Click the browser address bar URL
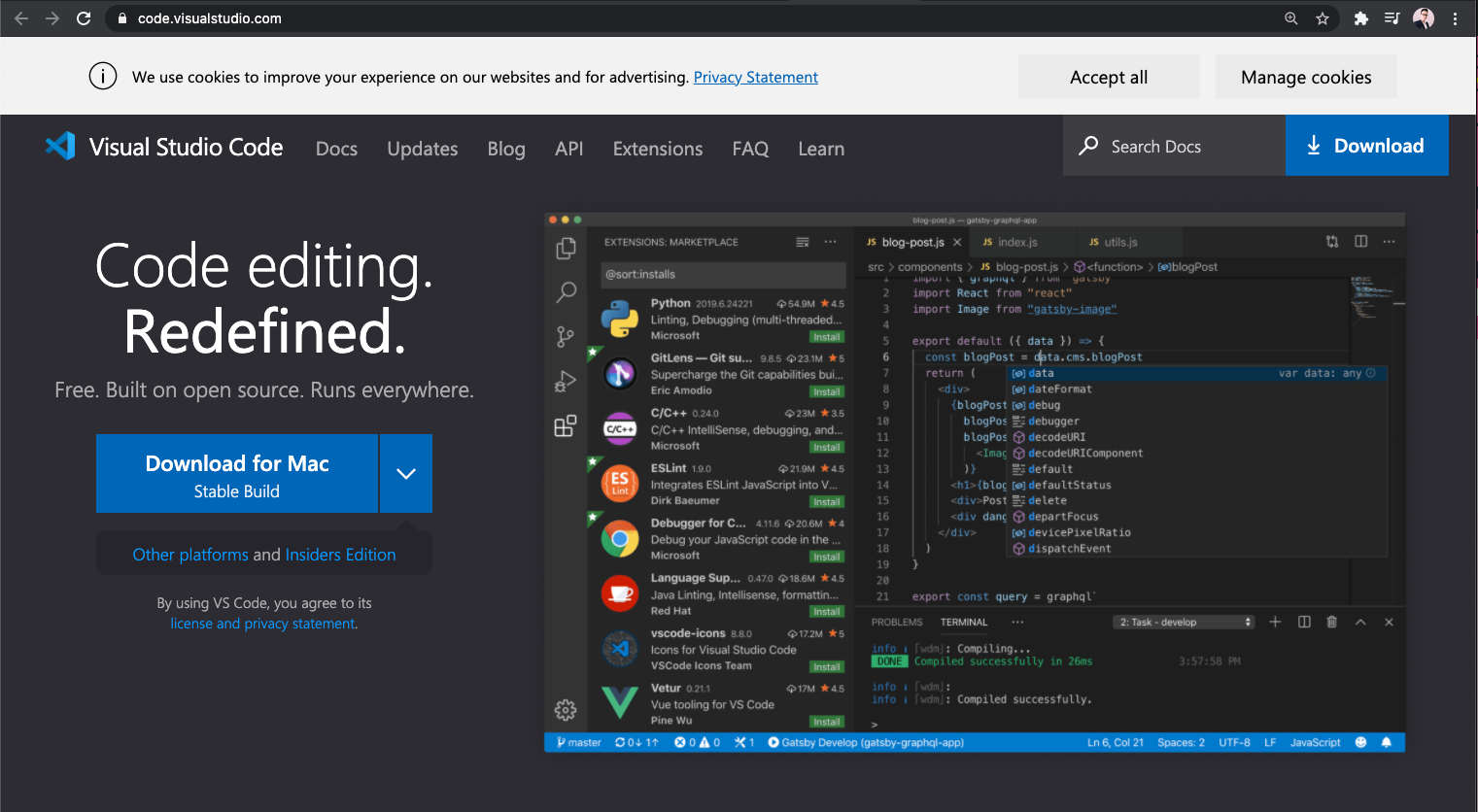The image size is (1478, 812). pyautogui.click(x=210, y=18)
